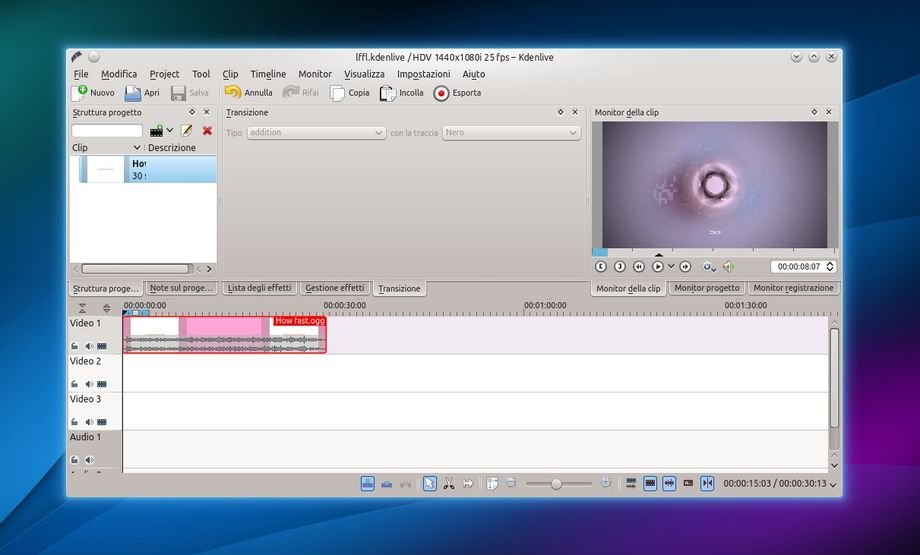The width and height of the screenshot is (920, 555).
Task: Adjust the timeline zoom slider
Action: tap(556, 484)
